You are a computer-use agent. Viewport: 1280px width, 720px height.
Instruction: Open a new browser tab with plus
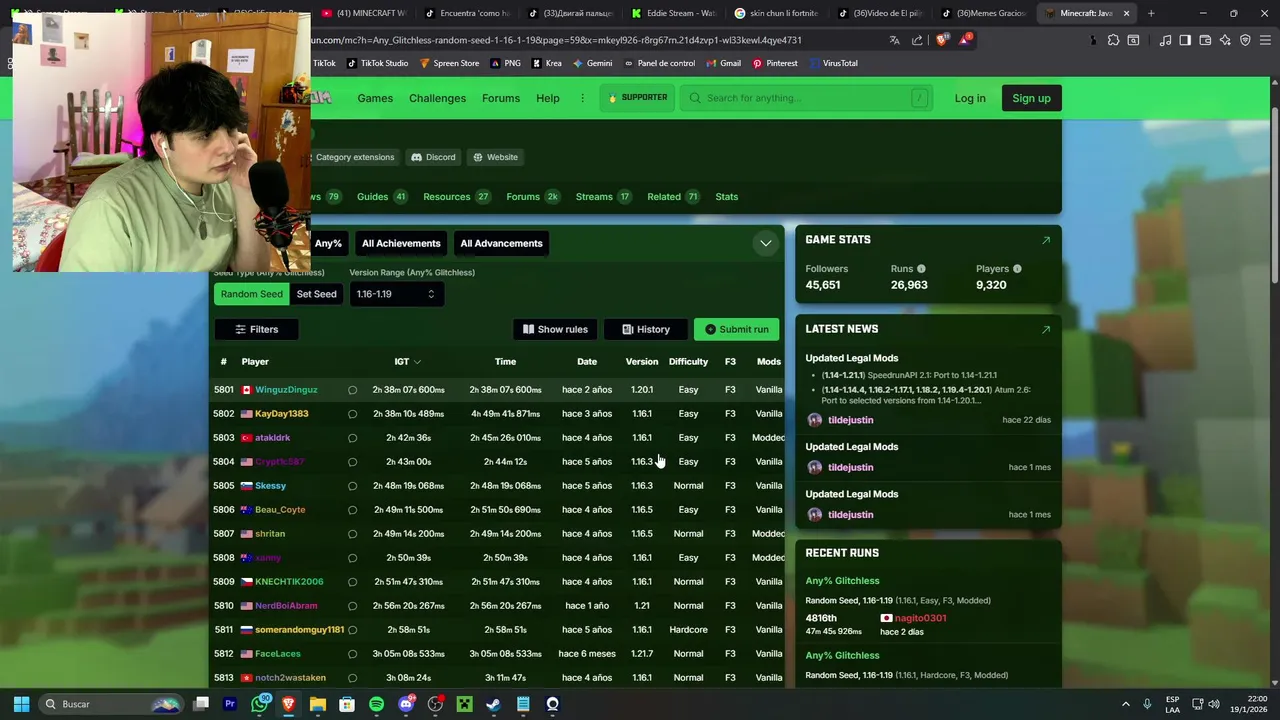[x=1151, y=13]
